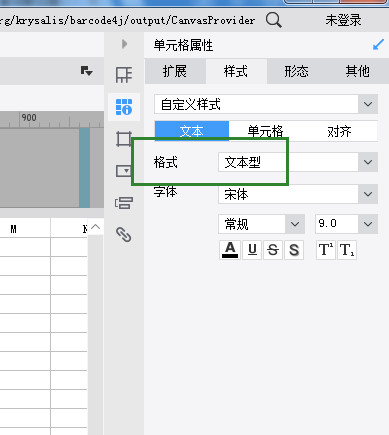Click the corner arrow icon above ruler
Screen dimensions: 389x435
(87, 71)
